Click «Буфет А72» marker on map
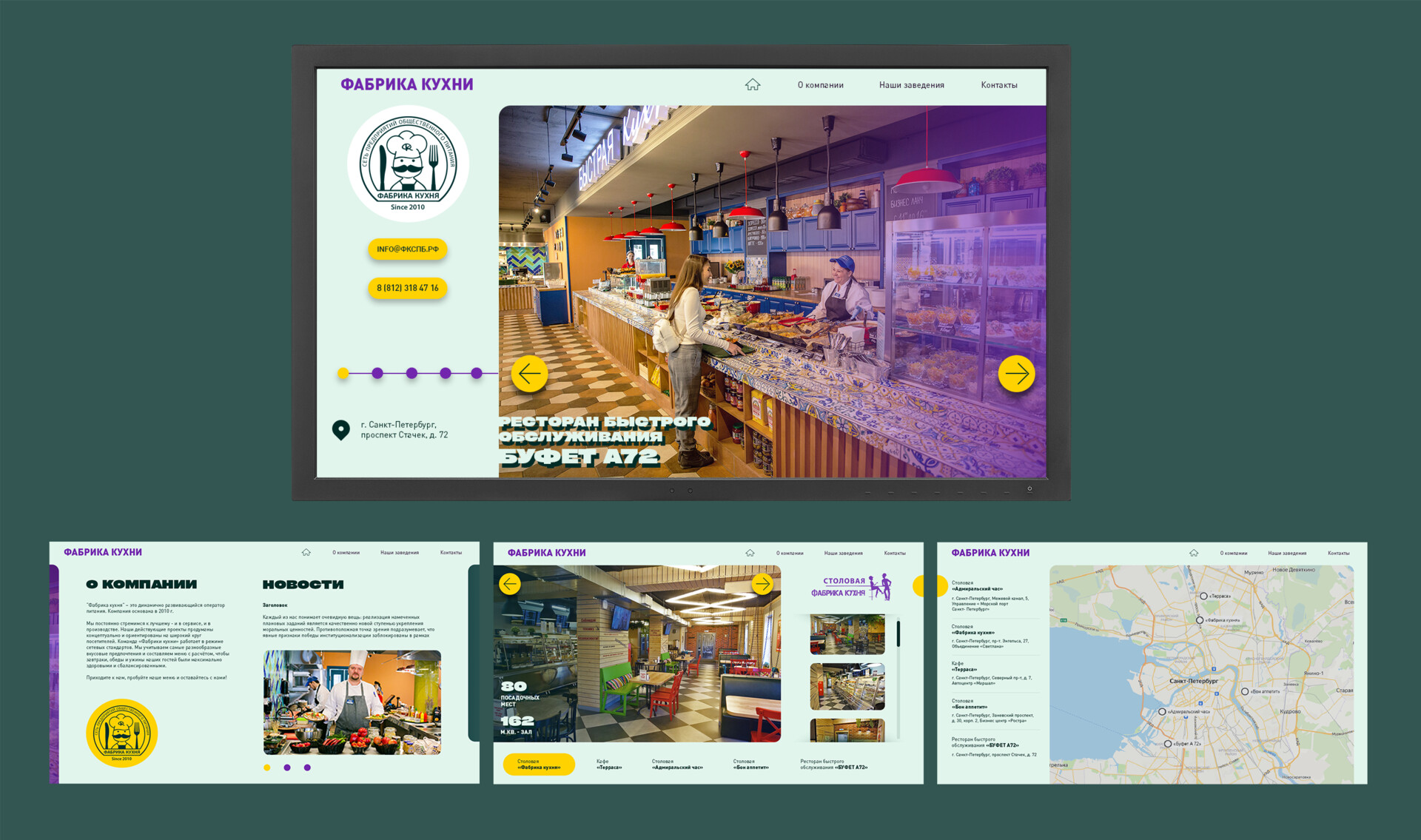The width and height of the screenshot is (1421, 840). (x=1167, y=744)
